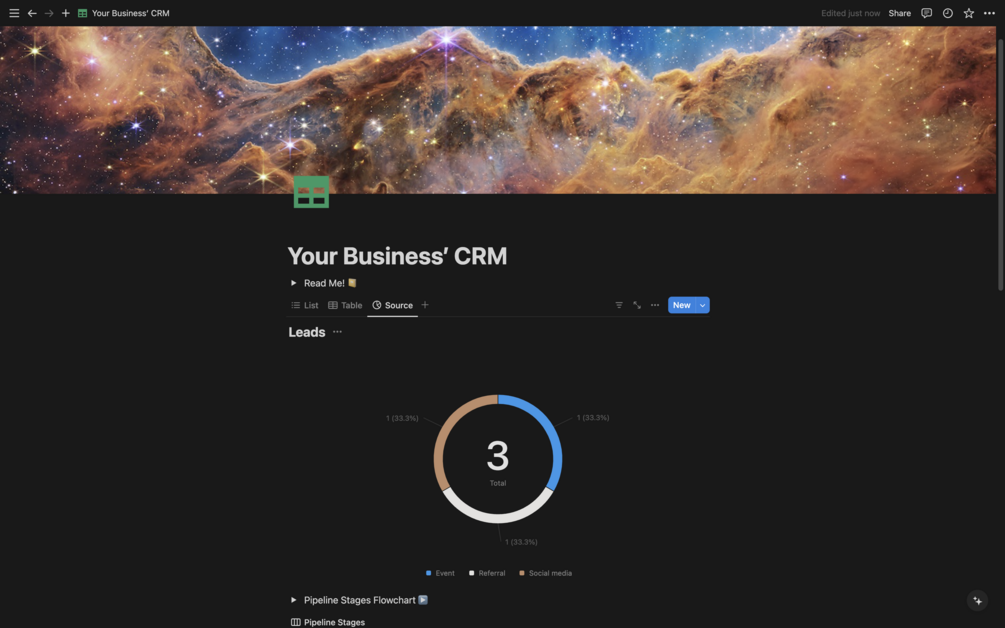The image size is (1005, 628).
Task: Toggle Event series in chart legend
Action: [x=440, y=573]
